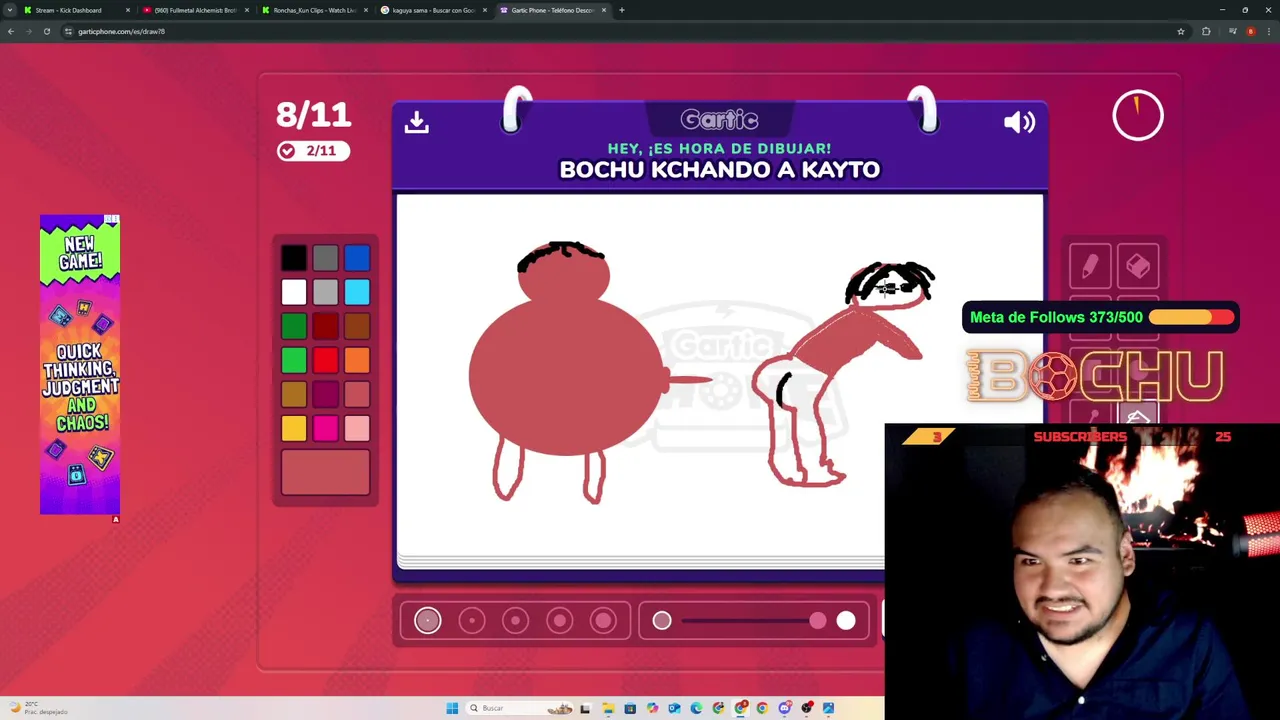
Task: Click the New Game advertisement banner
Action: tap(80, 365)
